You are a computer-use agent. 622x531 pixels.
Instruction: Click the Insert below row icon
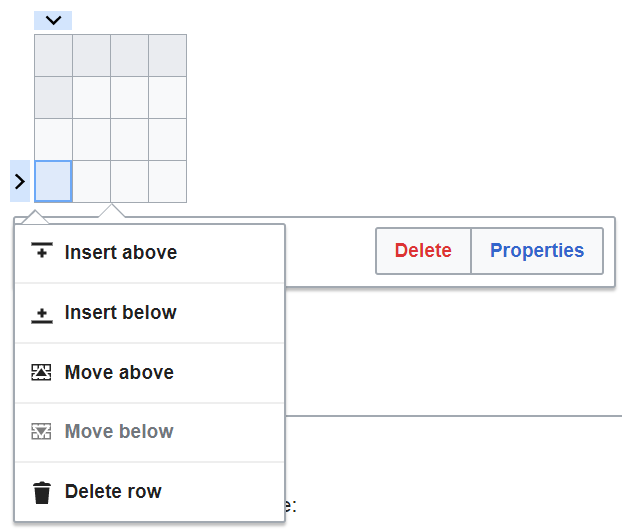click(x=42, y=313)
